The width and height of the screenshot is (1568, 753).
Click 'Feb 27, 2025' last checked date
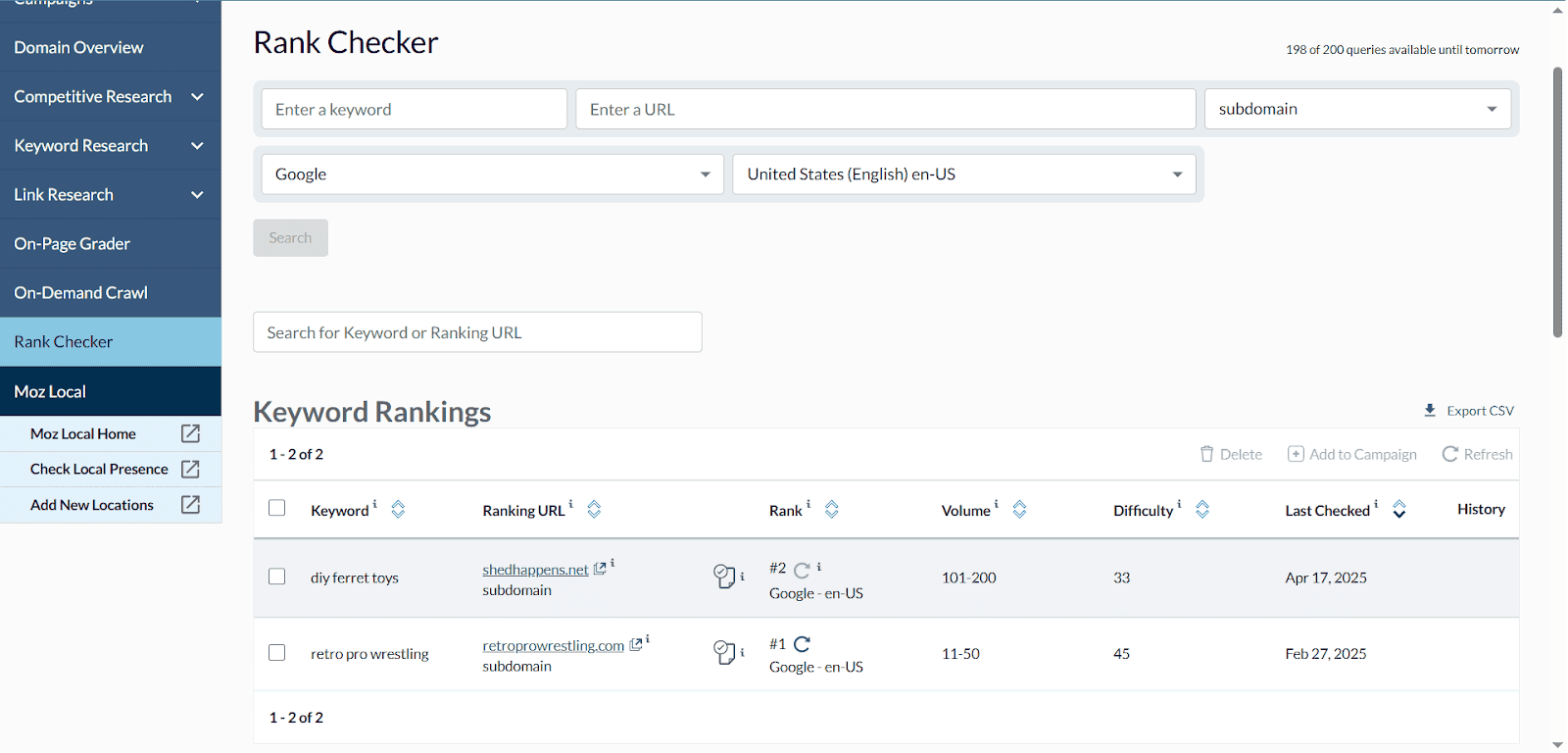click(1326, 653)
